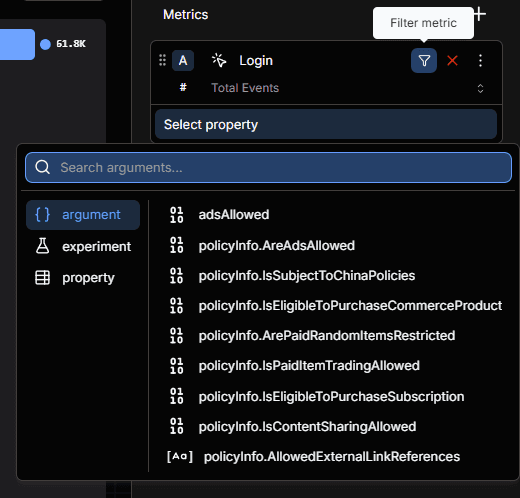
Task: Switch to the experiment category
Action: tap(83, 246)
